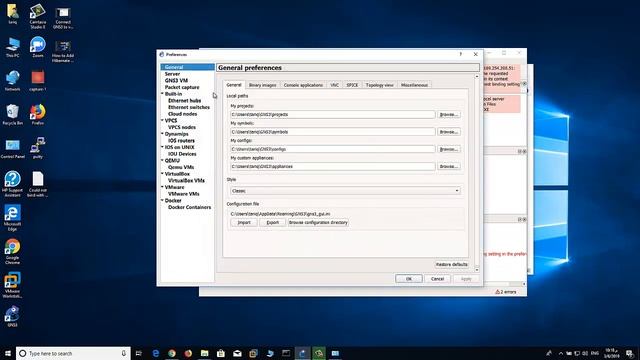Open the tariq user folder on the desktop
Viewport: 640px width, 360px height.
pyautogui.click(x=13, y=14)
